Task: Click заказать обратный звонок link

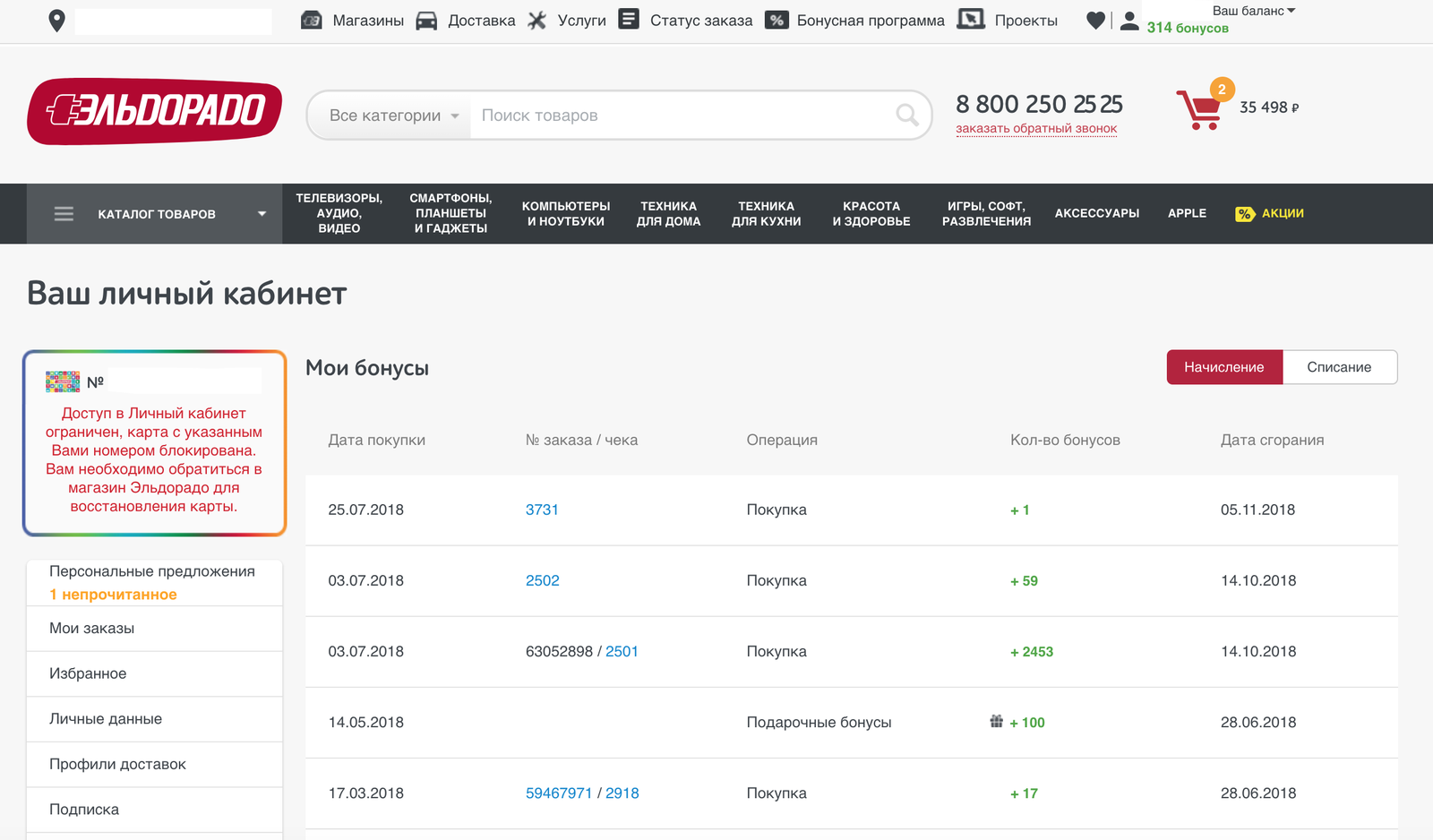Action: pos(1036,128)
